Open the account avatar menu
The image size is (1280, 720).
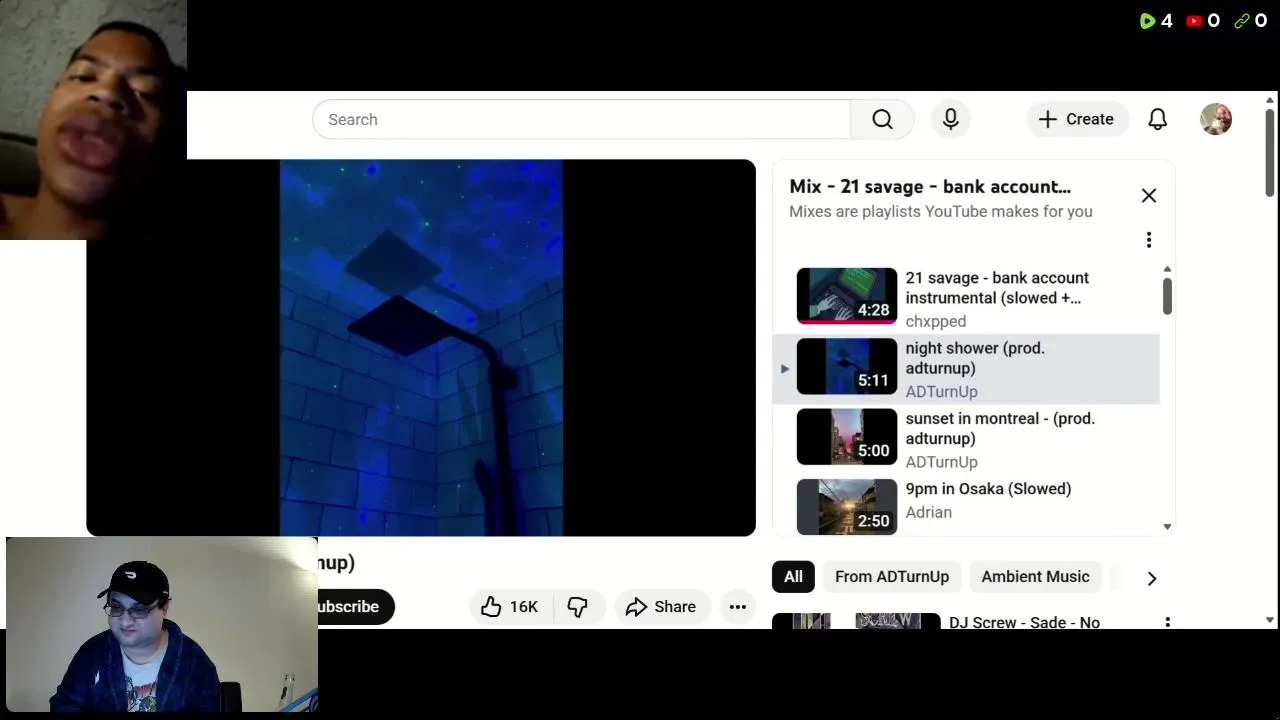click(1216, 119)
